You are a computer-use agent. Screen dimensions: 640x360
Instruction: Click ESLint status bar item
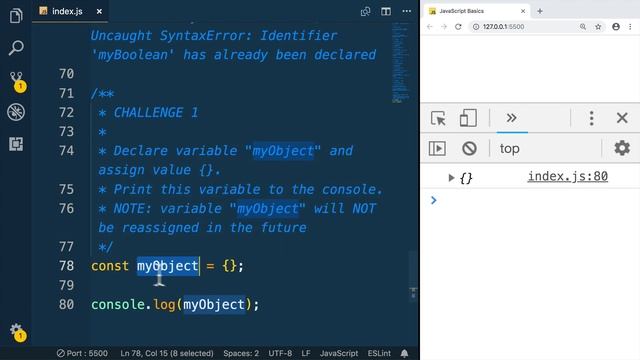point(379,353)
